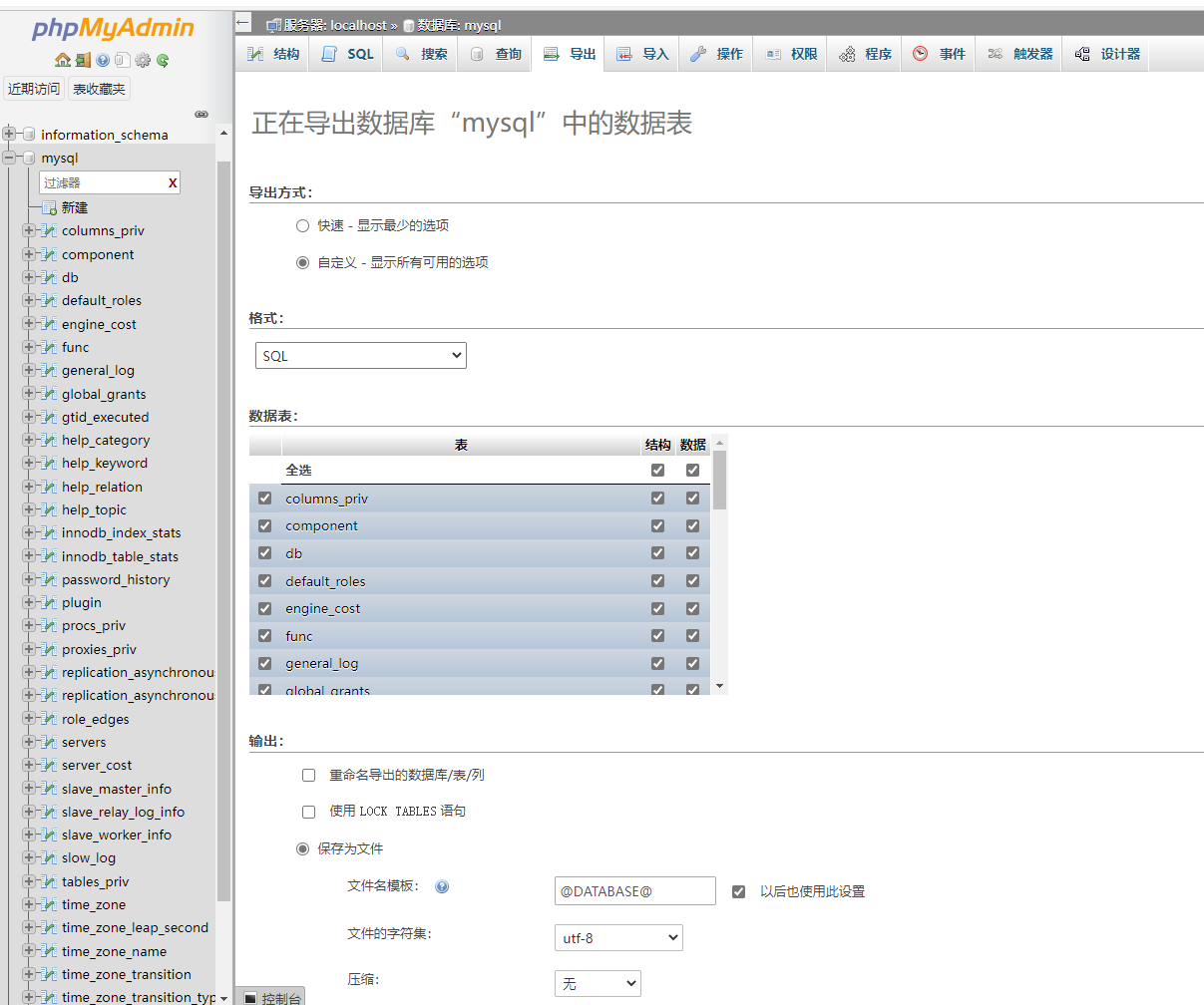Click the 表收藏夹 button
This screenshot has width=1204, height=1005.
tap(99, 89)
